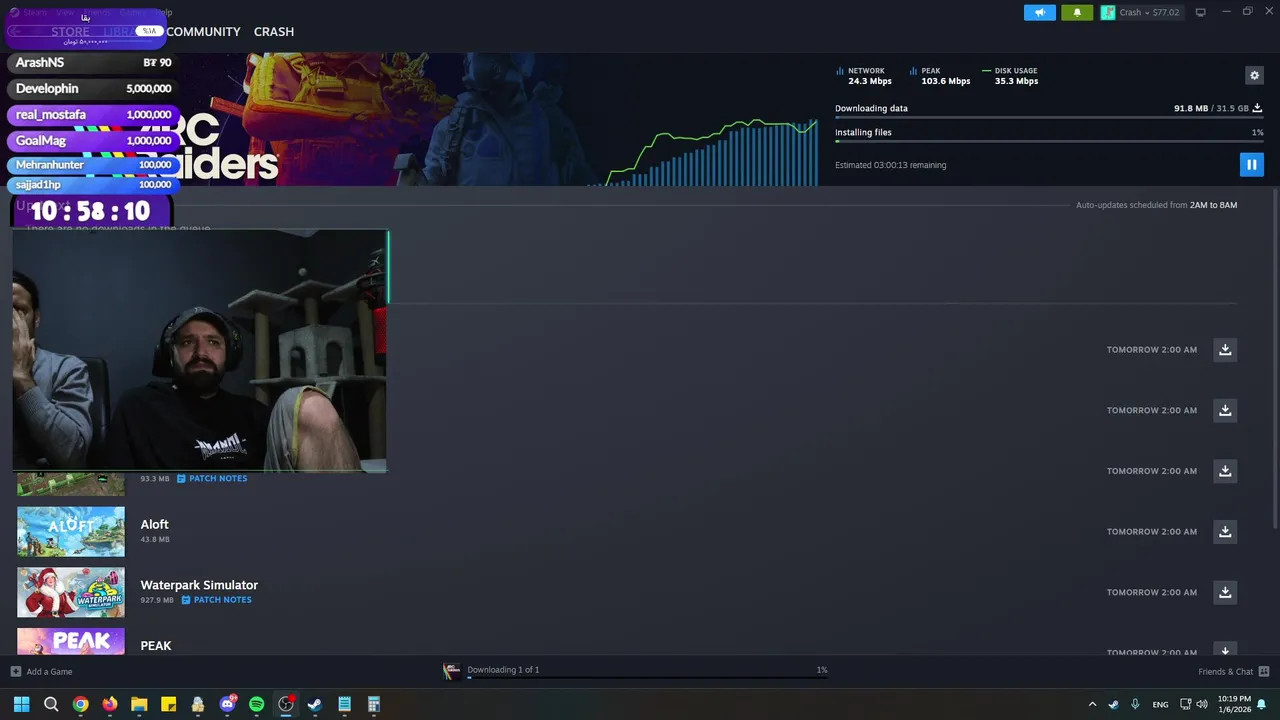Click download icon in first TOMORROW 2:00 AM row
1280x720 pixels.
(x=1225, y=350)
